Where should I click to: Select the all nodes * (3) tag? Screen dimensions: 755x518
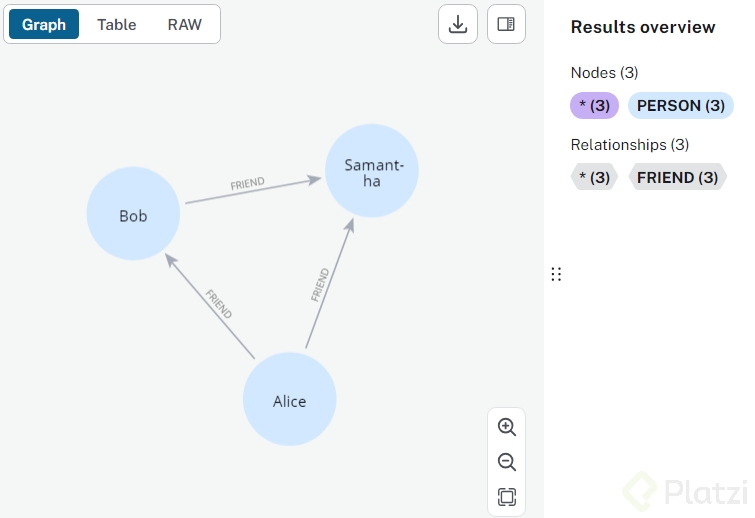tap(595, 105)
